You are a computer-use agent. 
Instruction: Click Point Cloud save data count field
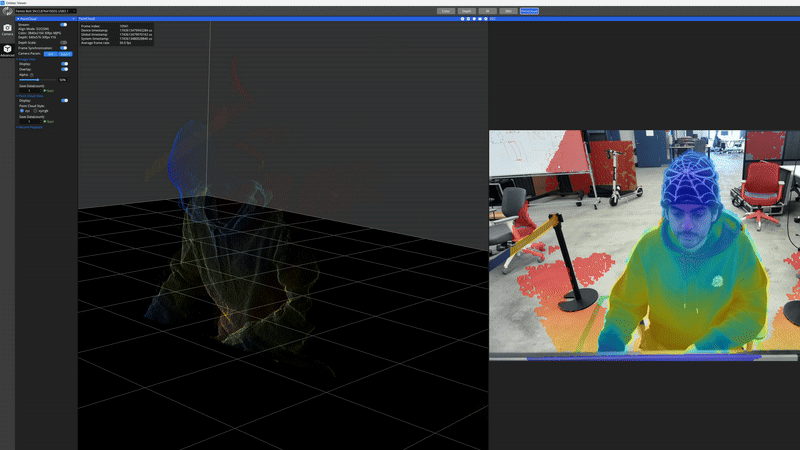[29, 122]
